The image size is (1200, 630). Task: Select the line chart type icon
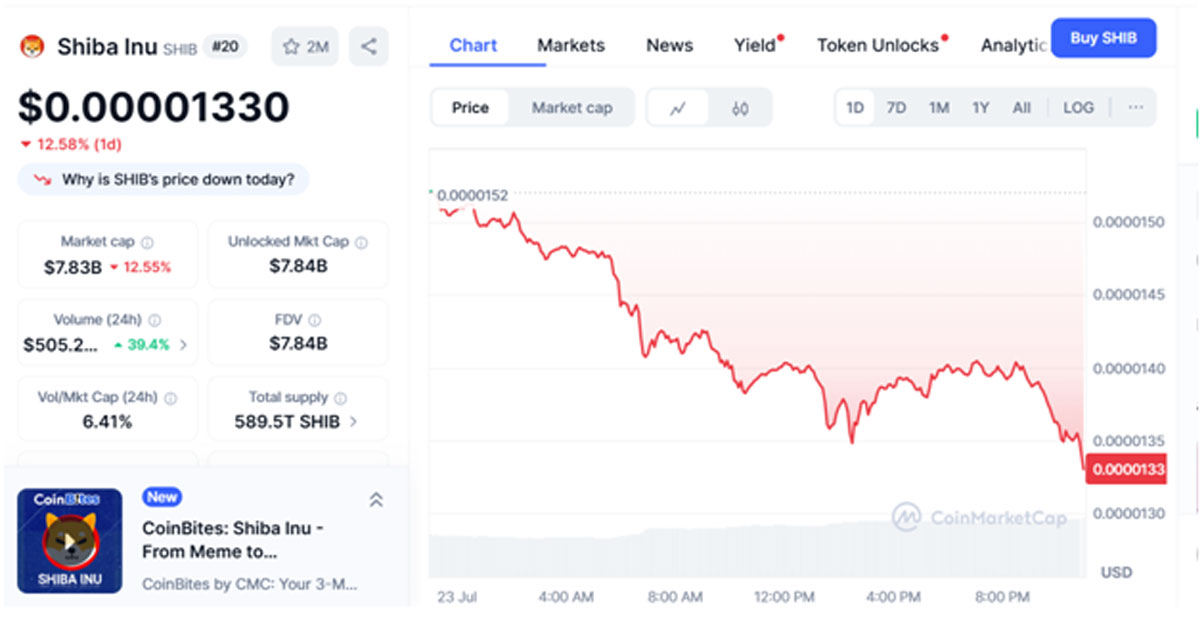tap(678, 108)
